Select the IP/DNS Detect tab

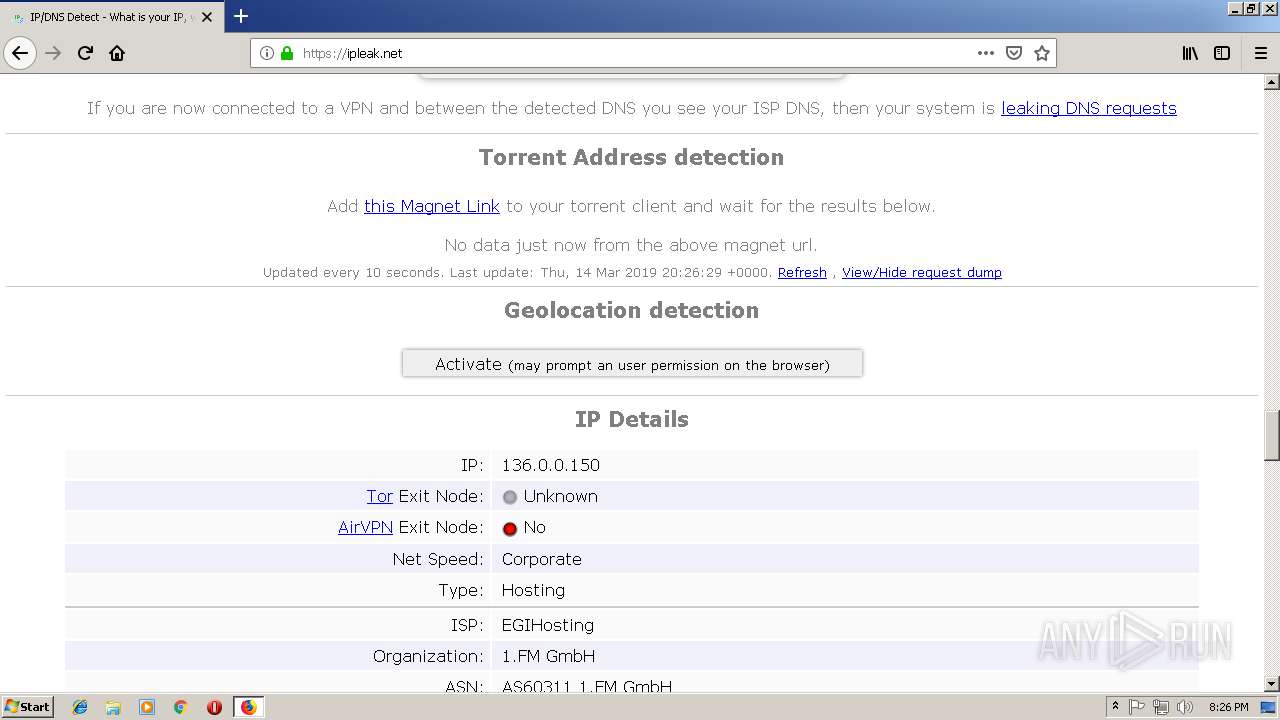click(110, 17)
